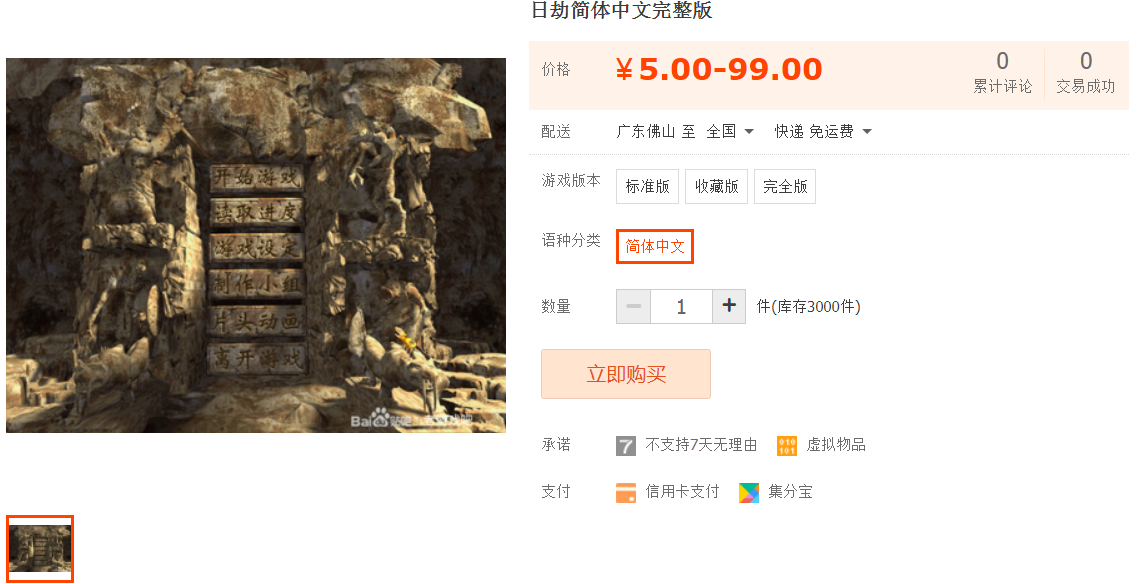Decrease quantity with the minus button
The height and width of the screenshot is (584, 1139).
pos(633,306)
